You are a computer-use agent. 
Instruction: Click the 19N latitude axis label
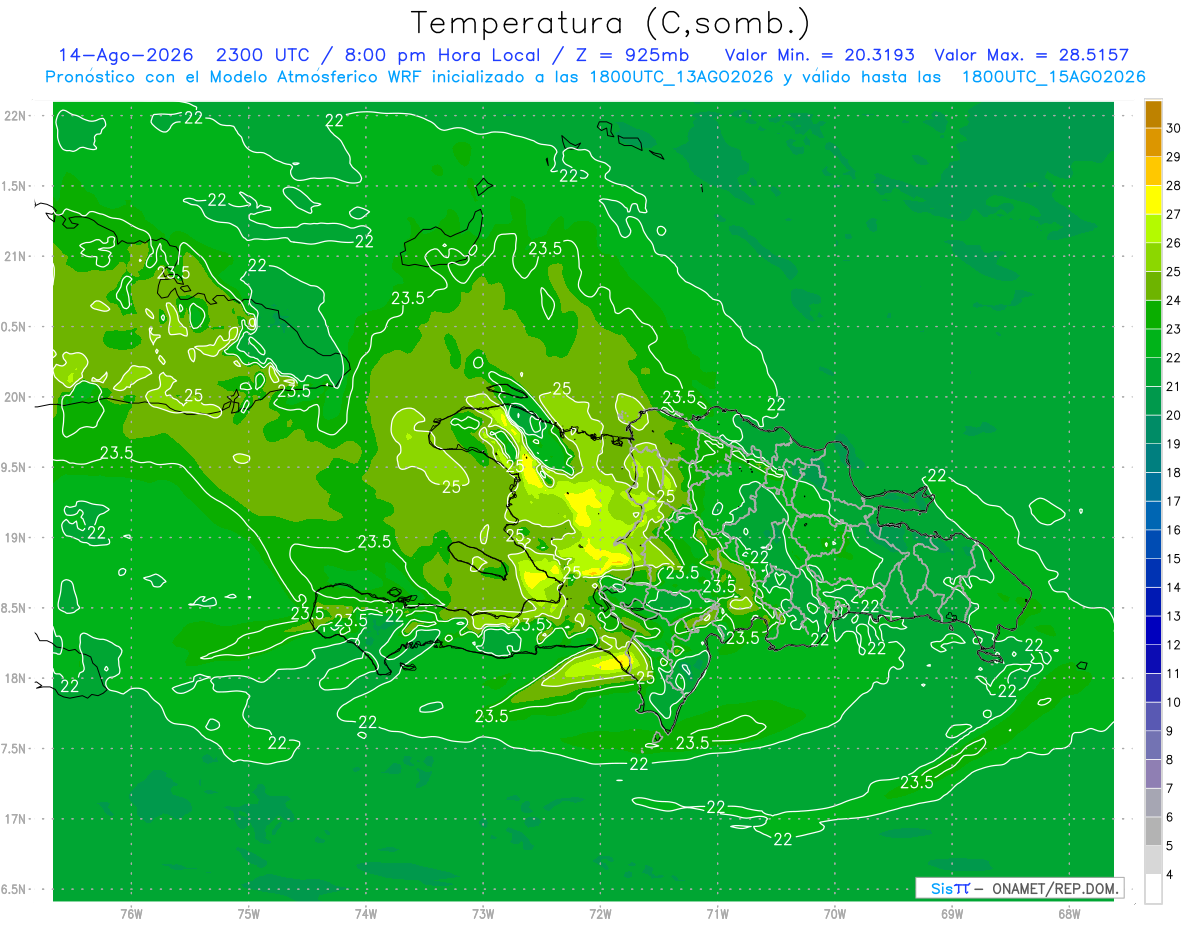(x=16, y=538)
